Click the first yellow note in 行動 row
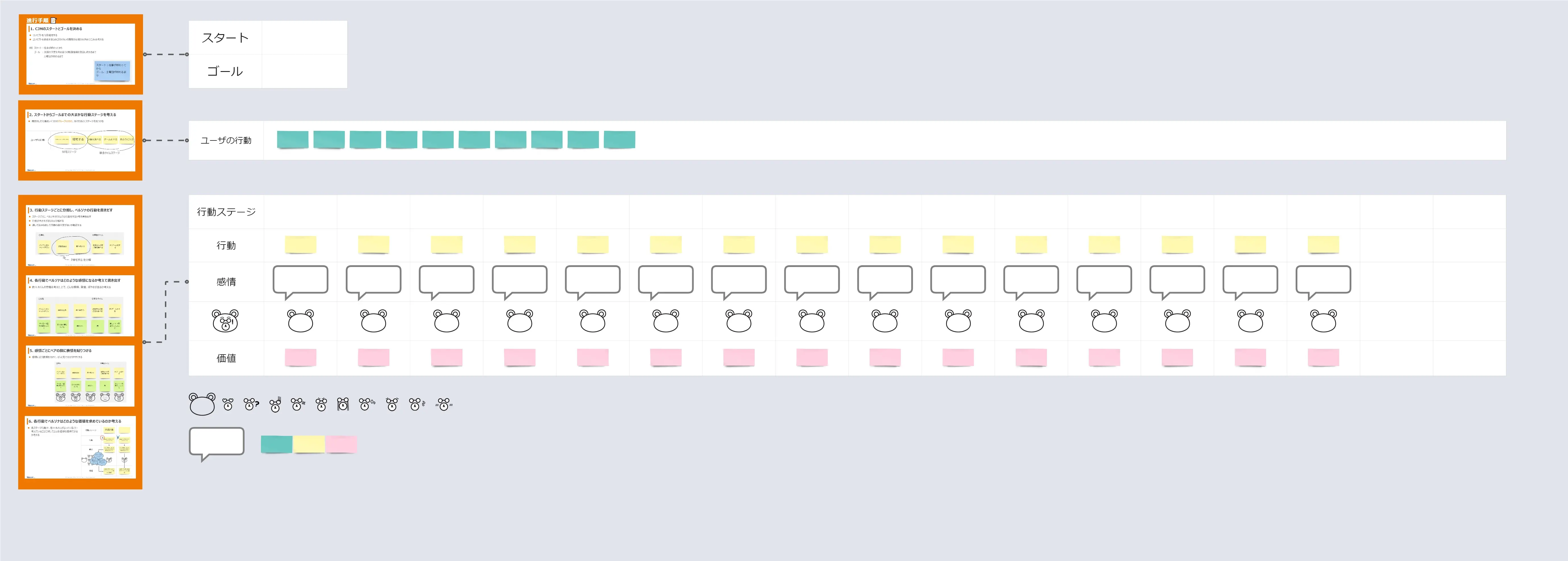Viewport: 1568px width, 561px height. pyautogui.click(x=301, y=245)
